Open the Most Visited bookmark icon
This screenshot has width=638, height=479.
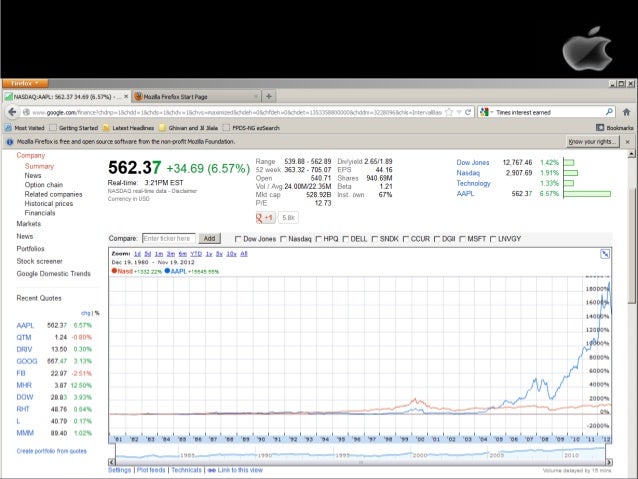coord(8,128)
